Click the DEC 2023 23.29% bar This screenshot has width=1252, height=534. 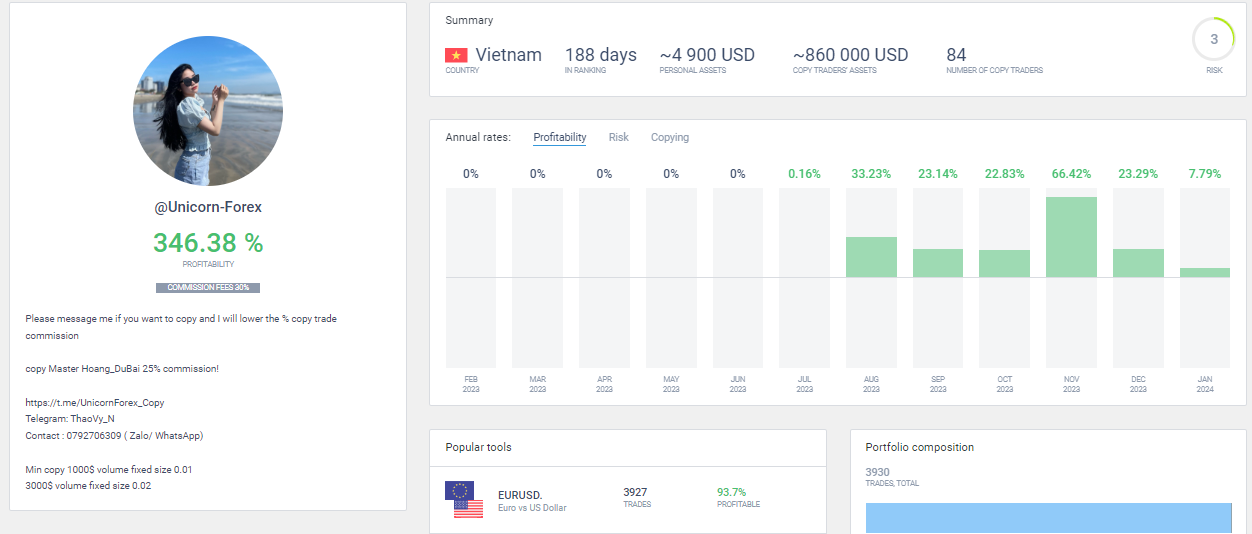(x=1138, y=263)
